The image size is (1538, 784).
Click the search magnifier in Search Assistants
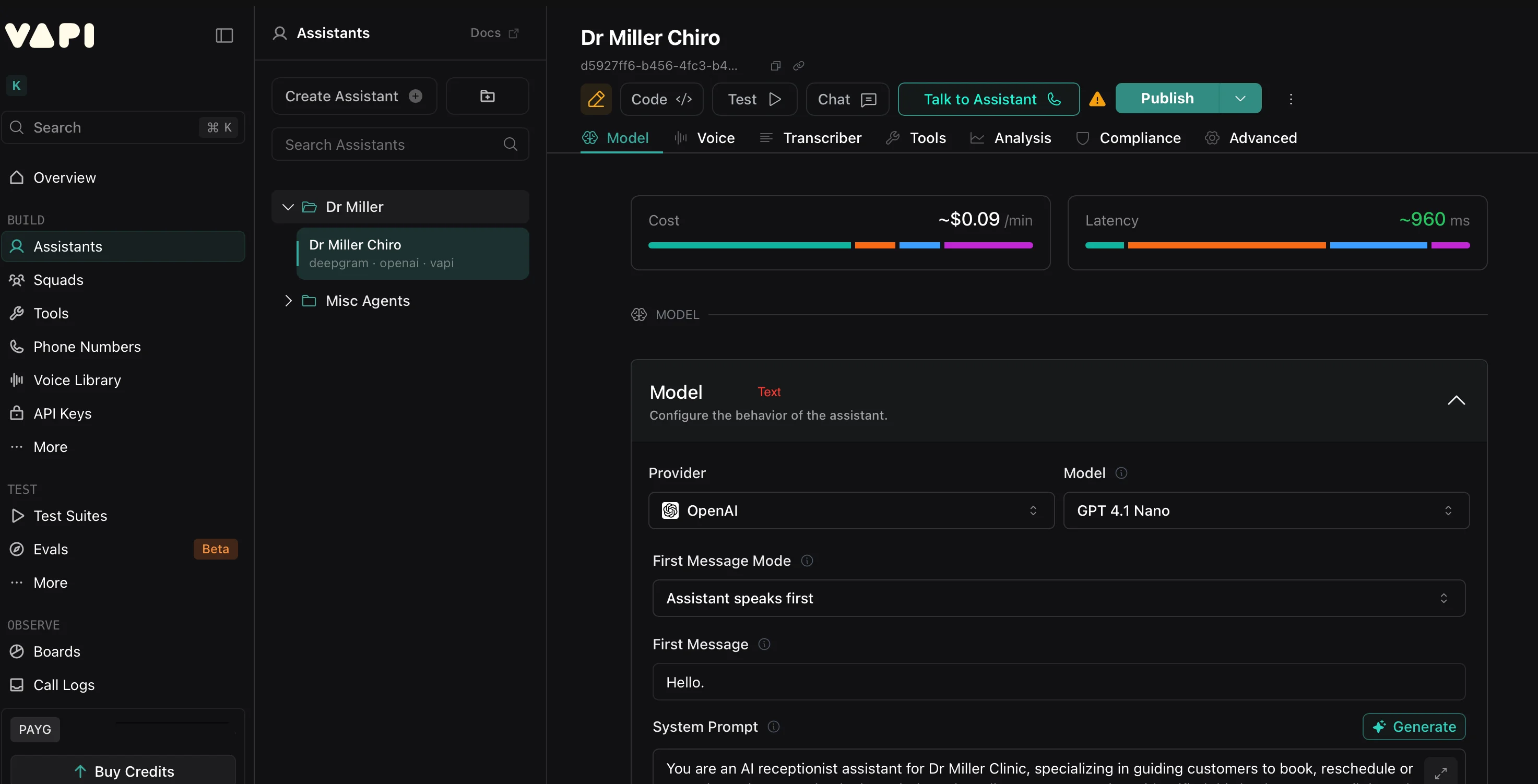pyautogui.click(x=510, y=144)
